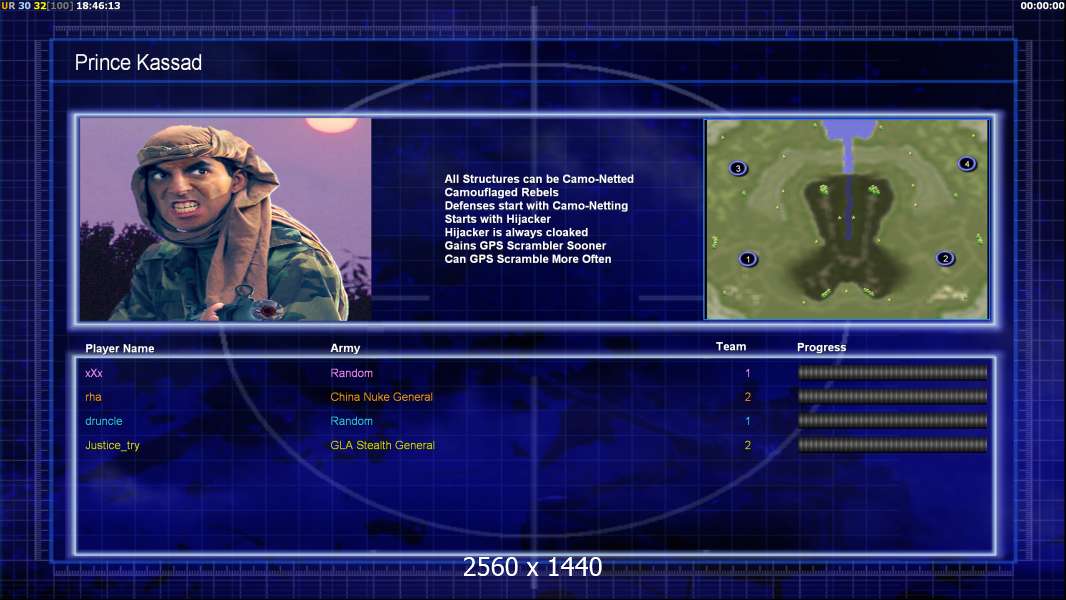Click 'Gains GPS Scrambler Sooner' line
The image size is (1066, 600).
[x=526, y=245]
